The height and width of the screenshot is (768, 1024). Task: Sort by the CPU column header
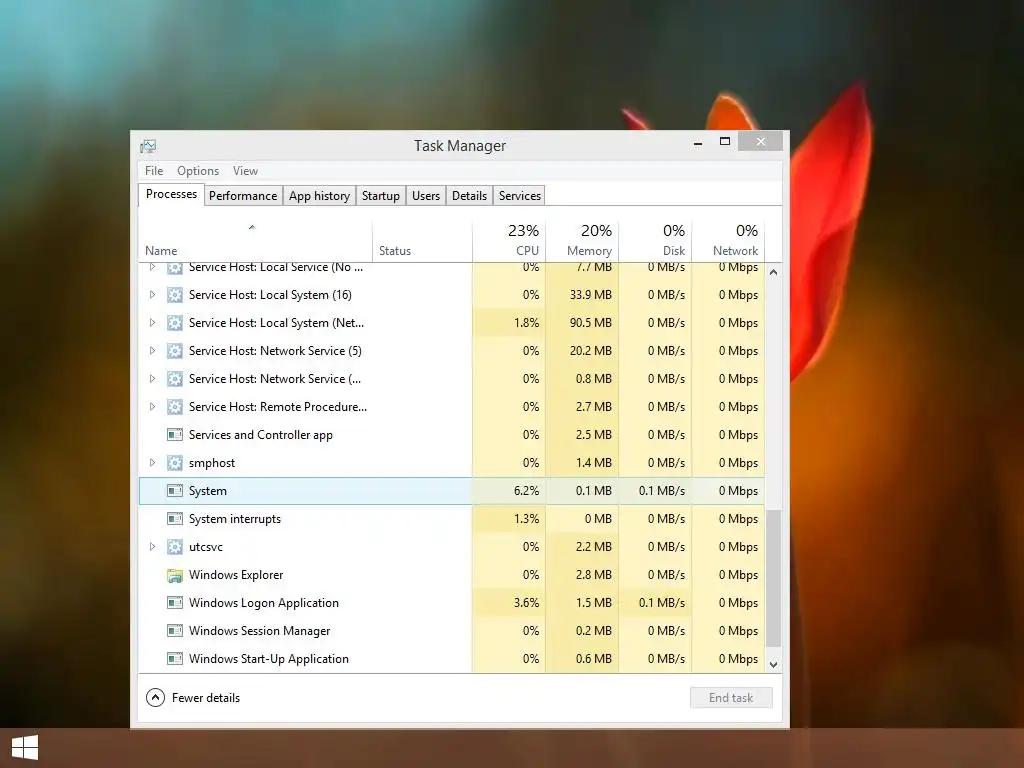point(509,242)
